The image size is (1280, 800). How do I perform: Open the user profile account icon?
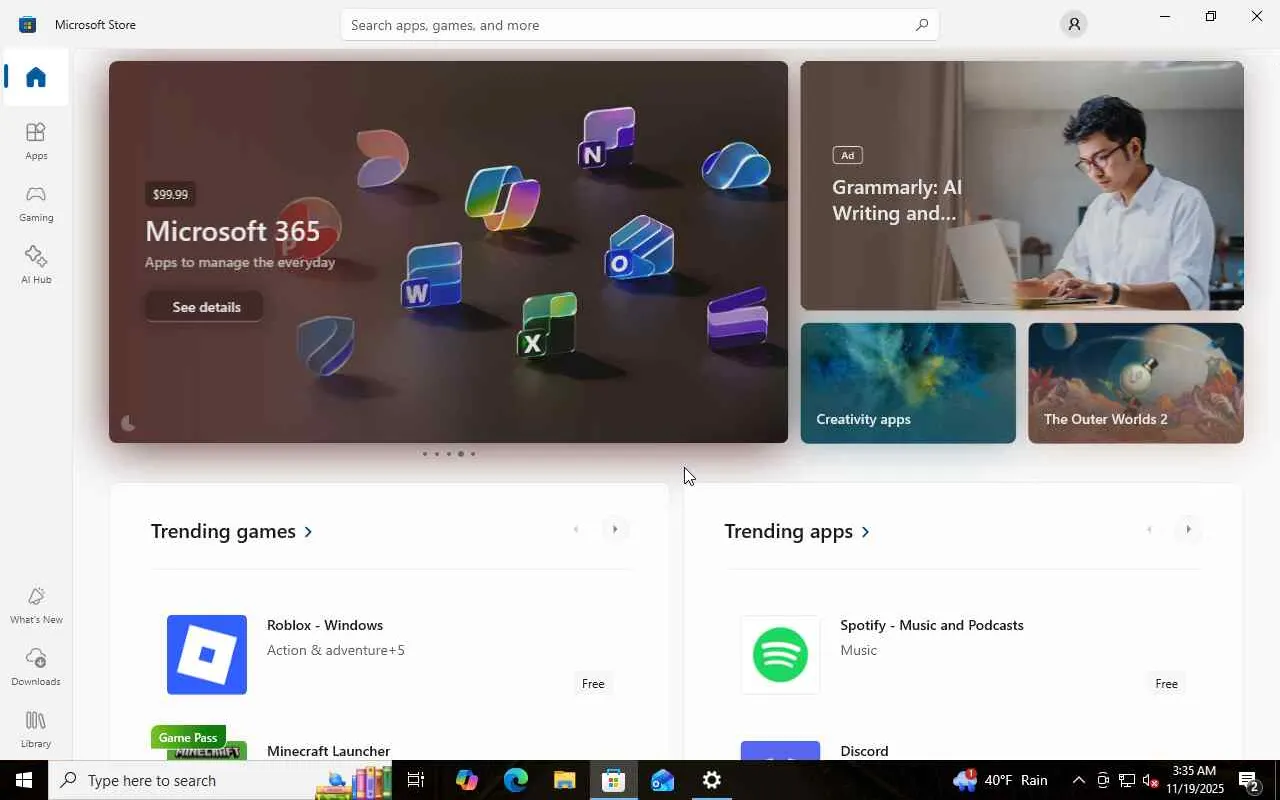[1074, 24]
